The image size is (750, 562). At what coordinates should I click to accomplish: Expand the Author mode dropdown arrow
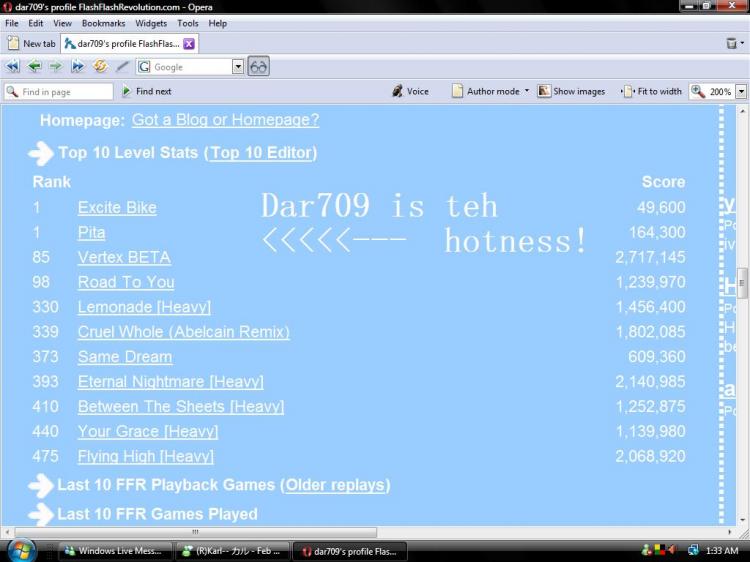point(527,91)
